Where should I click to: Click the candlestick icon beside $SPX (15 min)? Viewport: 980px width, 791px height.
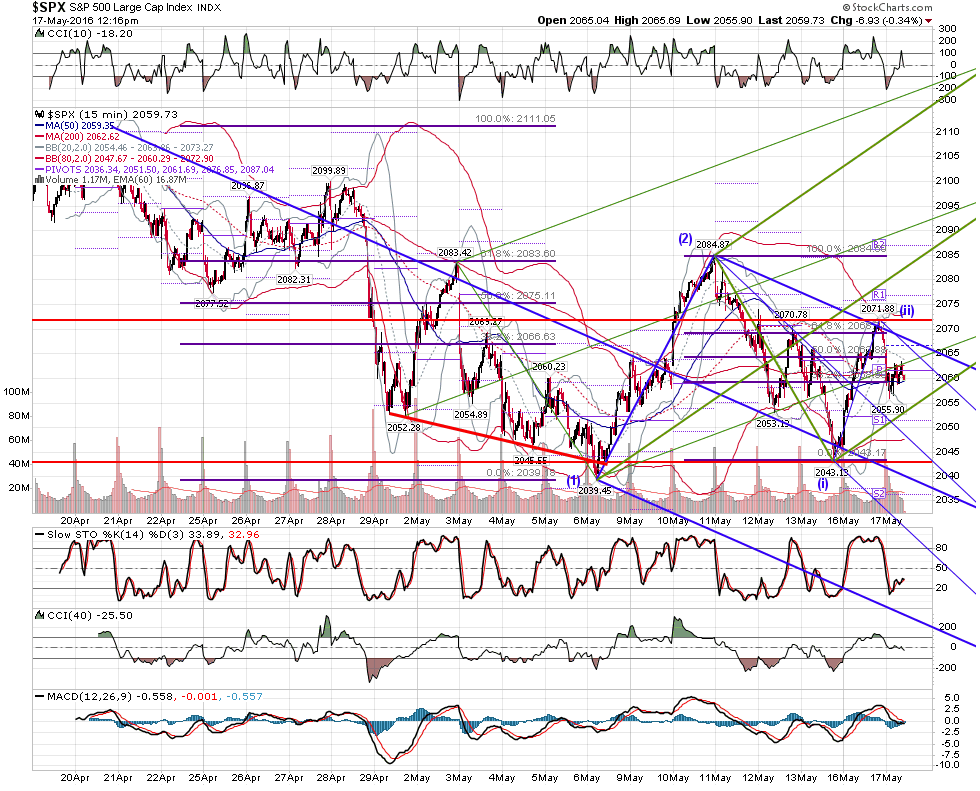click(39, 114)
